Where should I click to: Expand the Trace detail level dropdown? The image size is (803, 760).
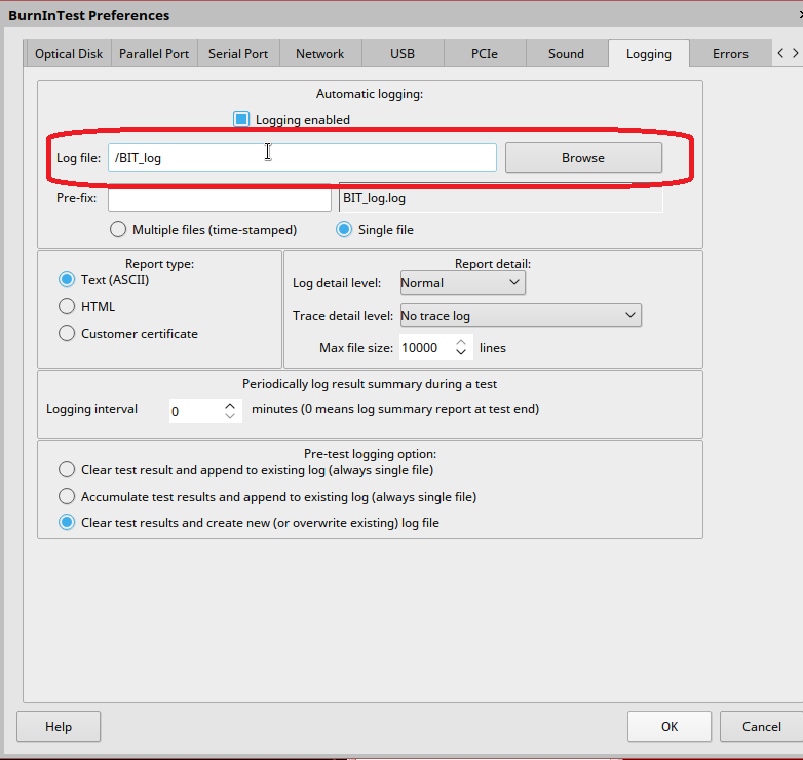(520, 315)
